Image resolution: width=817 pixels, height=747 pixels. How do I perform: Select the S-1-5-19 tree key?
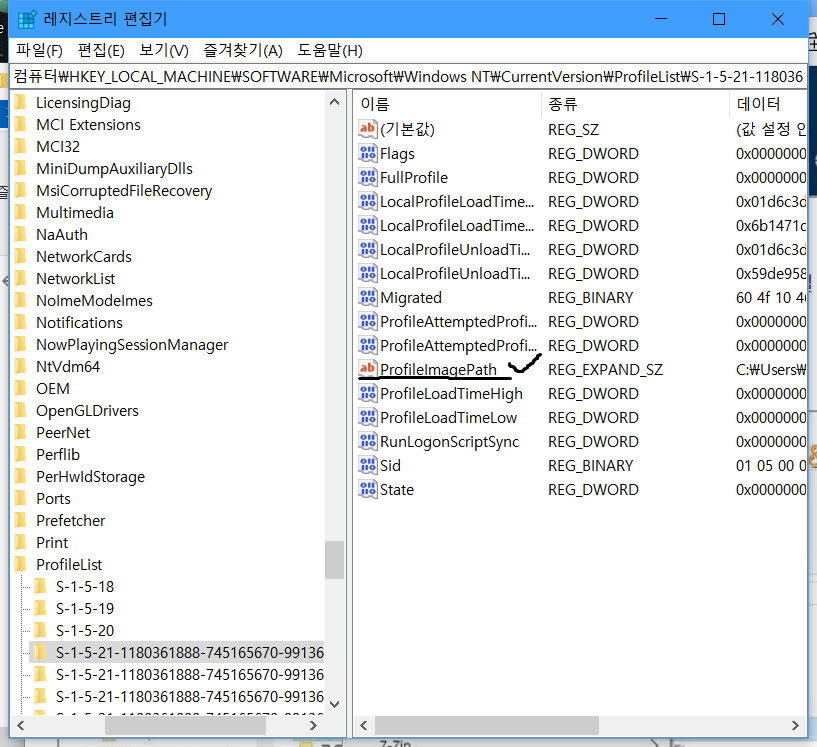[85, 608]
